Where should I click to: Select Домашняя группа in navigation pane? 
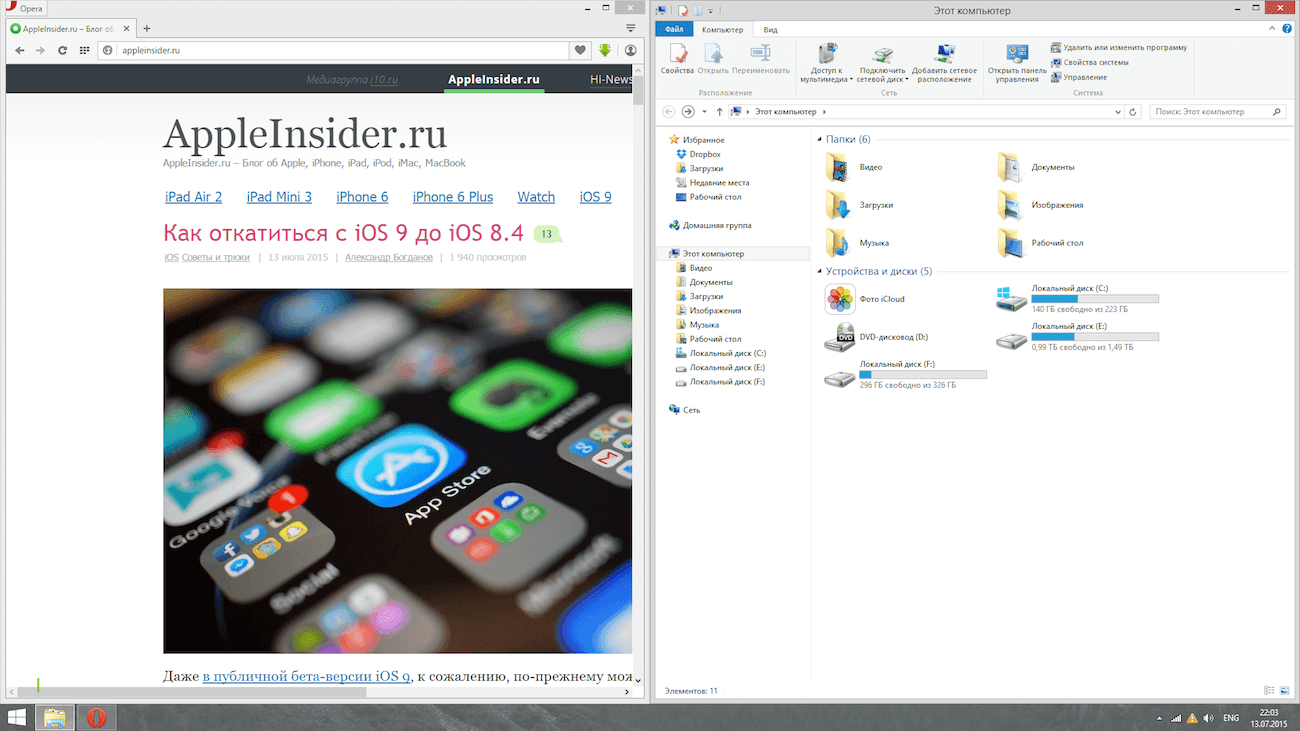(709, 226)
